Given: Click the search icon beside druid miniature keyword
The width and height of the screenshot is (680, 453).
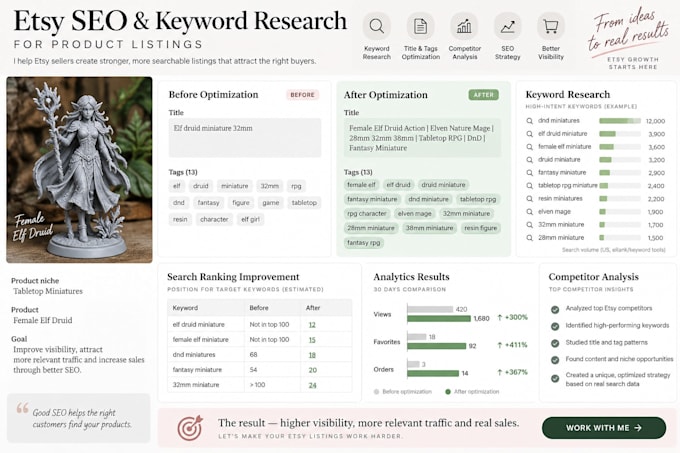Looking at the screenshot, I should [x=530, y=160].
